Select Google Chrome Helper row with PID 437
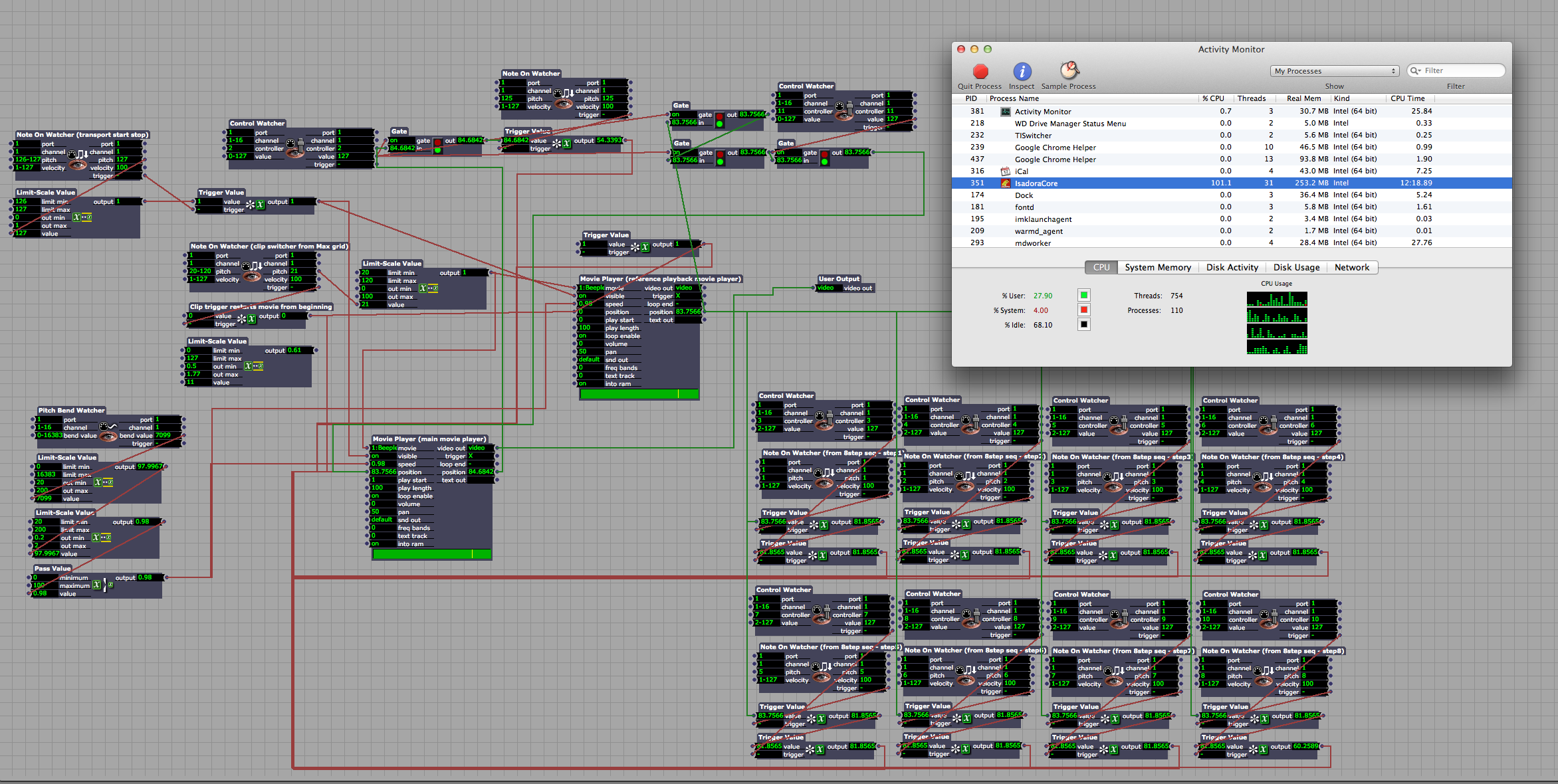The height and width of the screenshot is (784, 1558). [1231, 159]
